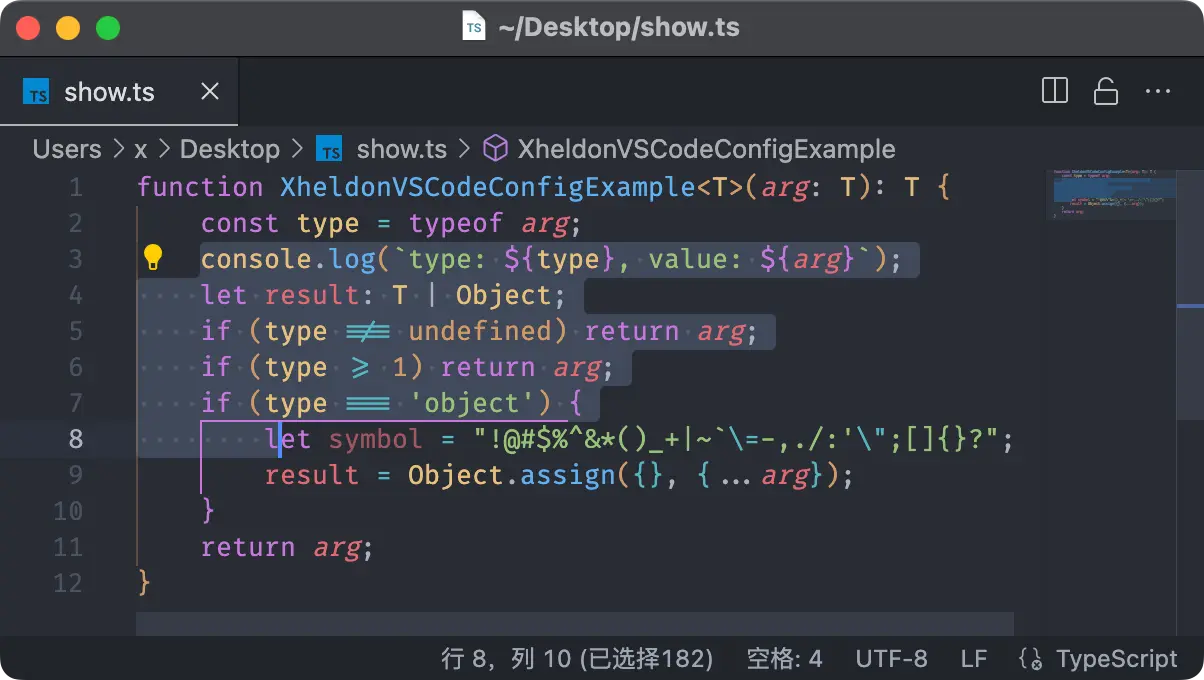This screenshot has width=1204, height=680.
Task: Select the show.ts editor tab
Action: (x=119, y=92)
